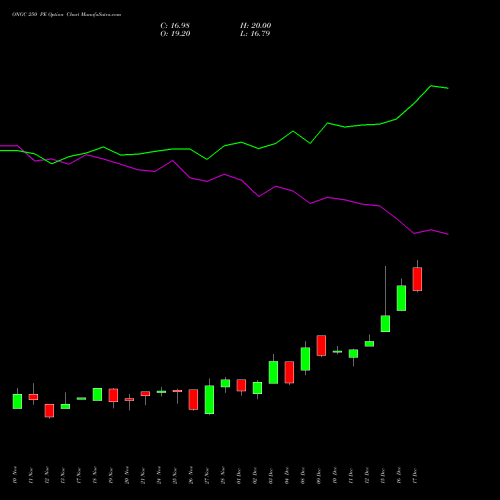Click the "27 Nov" date label on axis

click(207, 476)
